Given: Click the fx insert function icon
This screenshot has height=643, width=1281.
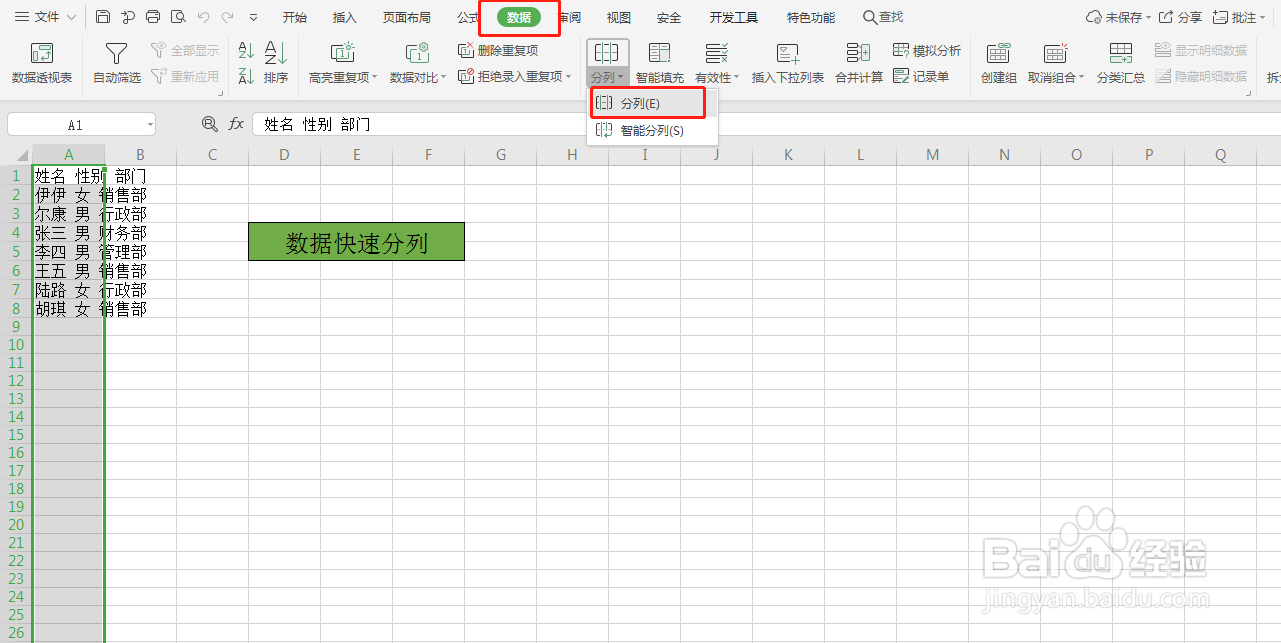Looking at the screenshot, I should tap(237, 124).
